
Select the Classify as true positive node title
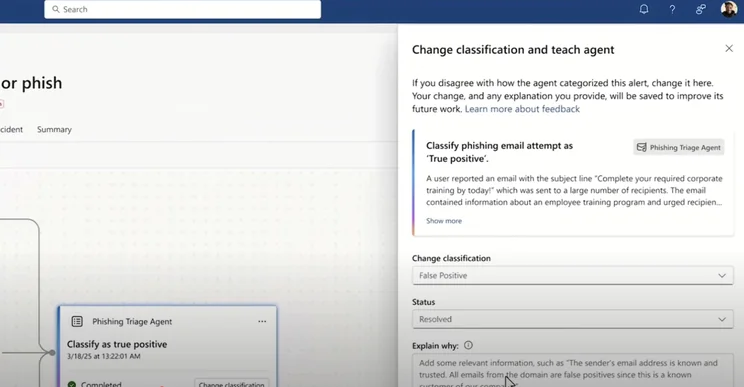pos(117,344)
